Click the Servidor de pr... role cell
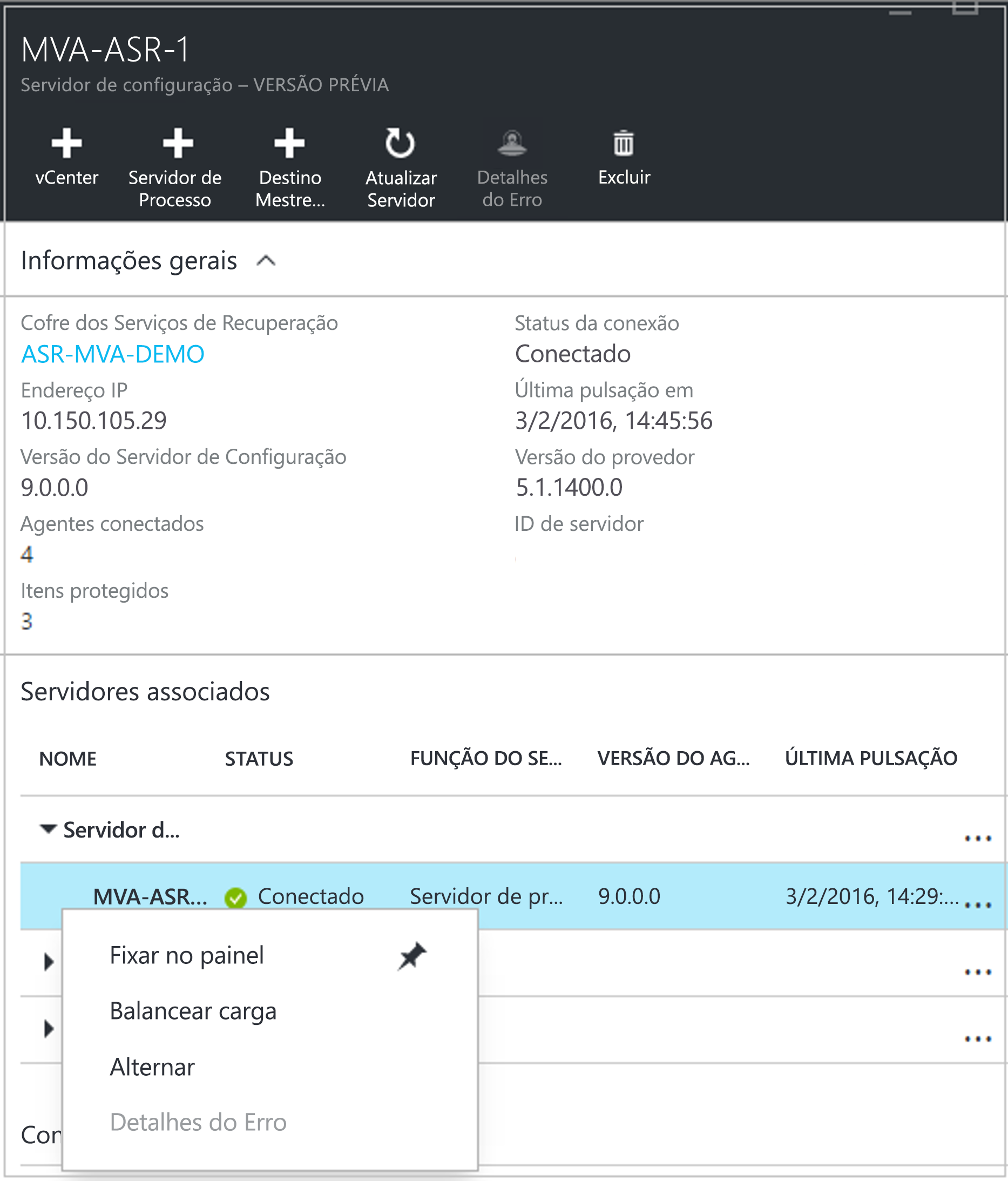Screen dimensions: 1008x1181 click(x=486, y=896)
